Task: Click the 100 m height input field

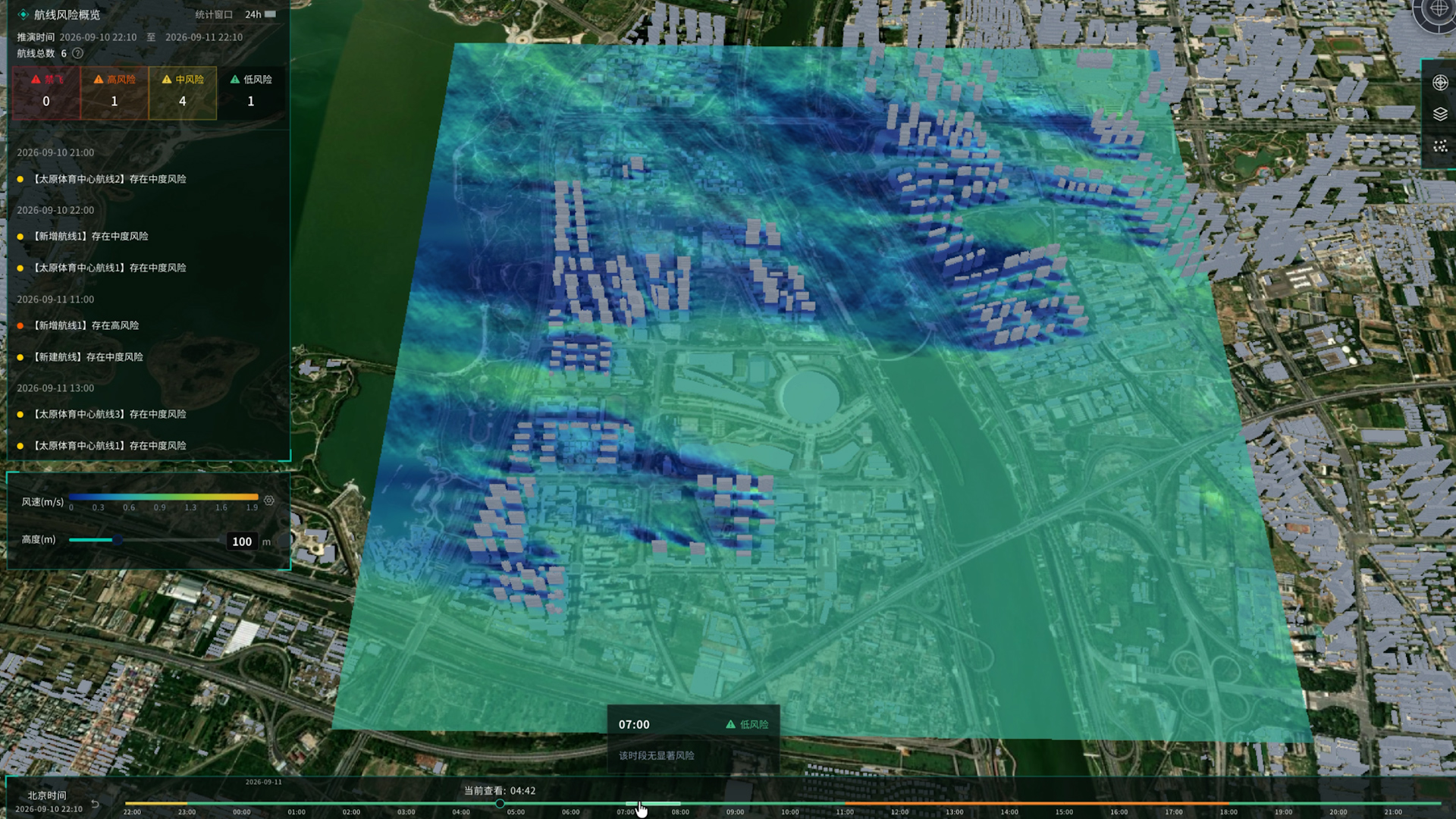Action: [x=243, y=541]
